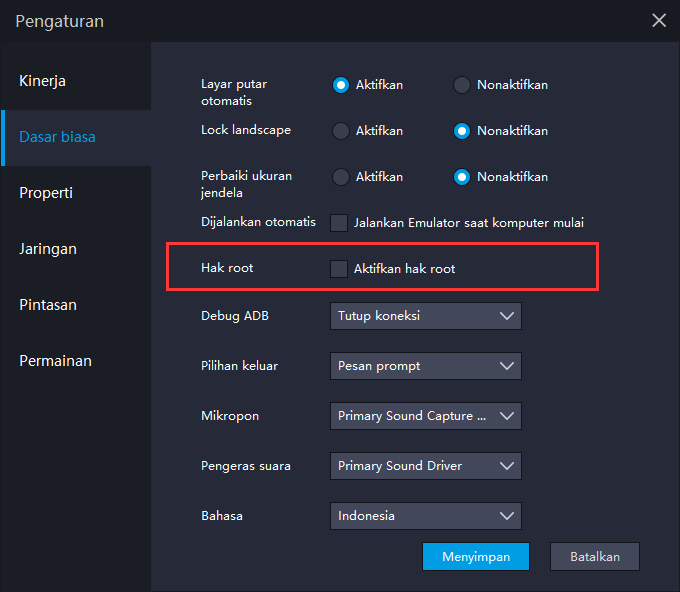Enable the Aktifkan hak root checkbox
This screenshot has height=592, width=680.
click(339, 269)
